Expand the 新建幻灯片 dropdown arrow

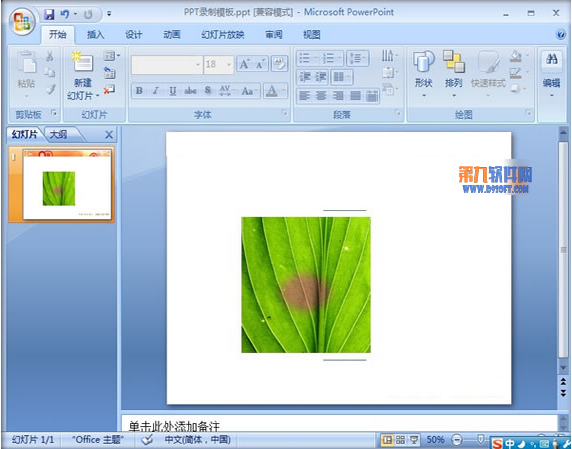click(x=97, y=96)
